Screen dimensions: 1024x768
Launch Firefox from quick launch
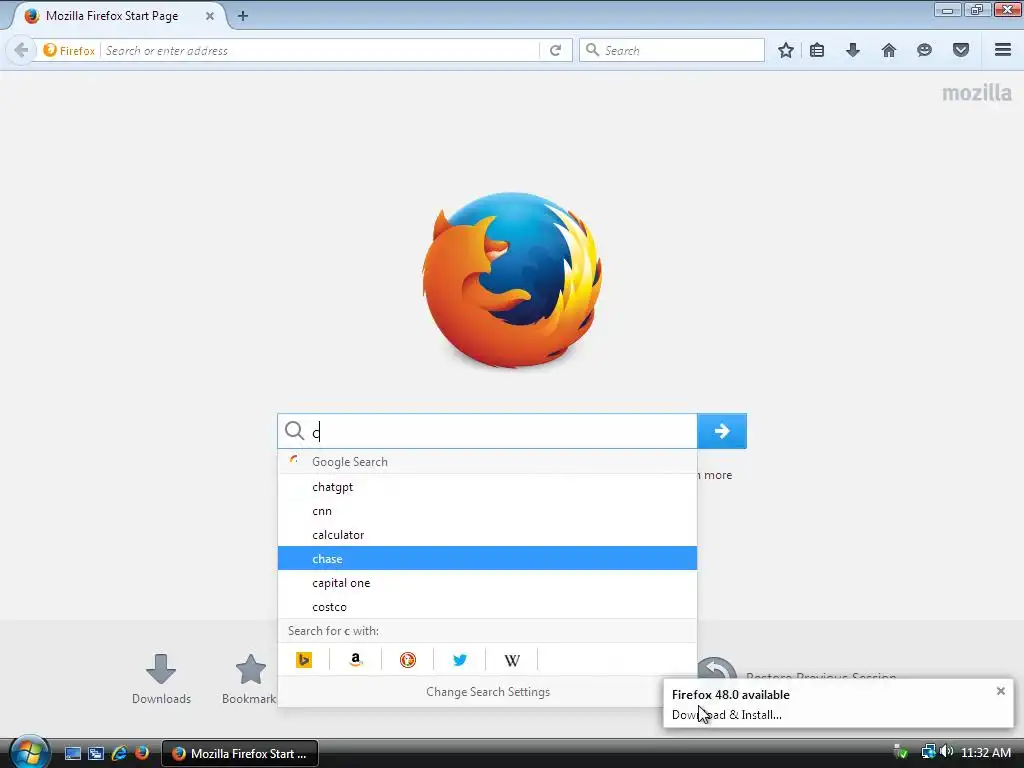(142, 753)
